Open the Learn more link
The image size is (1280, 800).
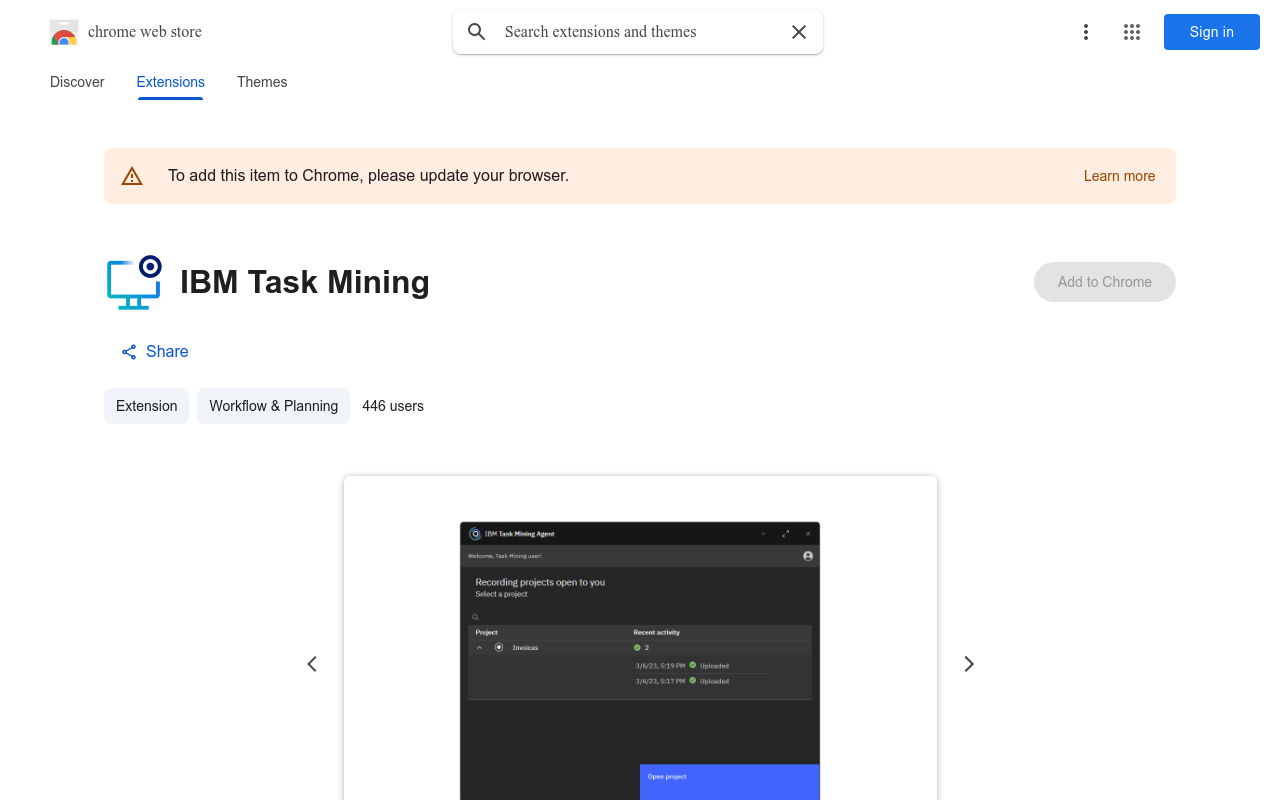coord(1119,176)
